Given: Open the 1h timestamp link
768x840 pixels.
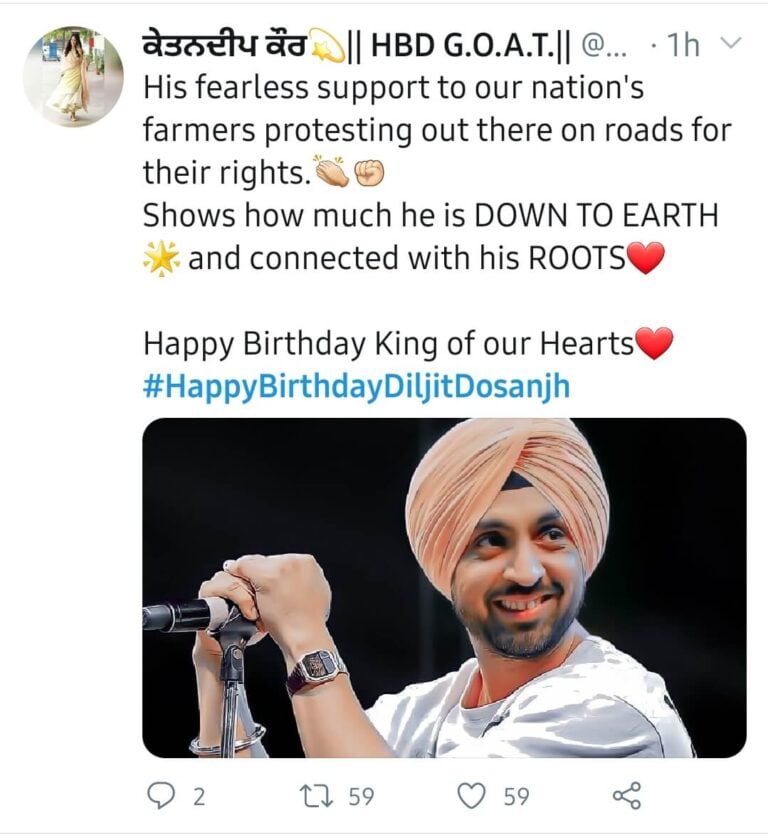Looking at the screenshot, I should [684, 46].
